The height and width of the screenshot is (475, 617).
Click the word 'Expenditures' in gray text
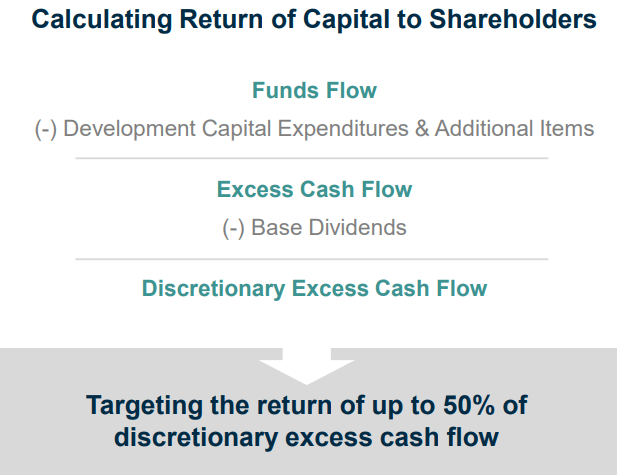click(343, 129)
